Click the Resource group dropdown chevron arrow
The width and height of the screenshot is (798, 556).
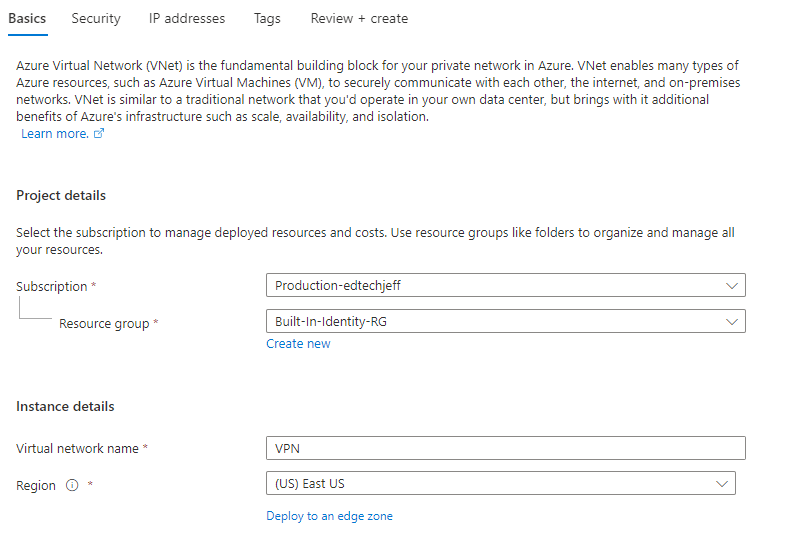pyautogui.click(x=732, y=322)
